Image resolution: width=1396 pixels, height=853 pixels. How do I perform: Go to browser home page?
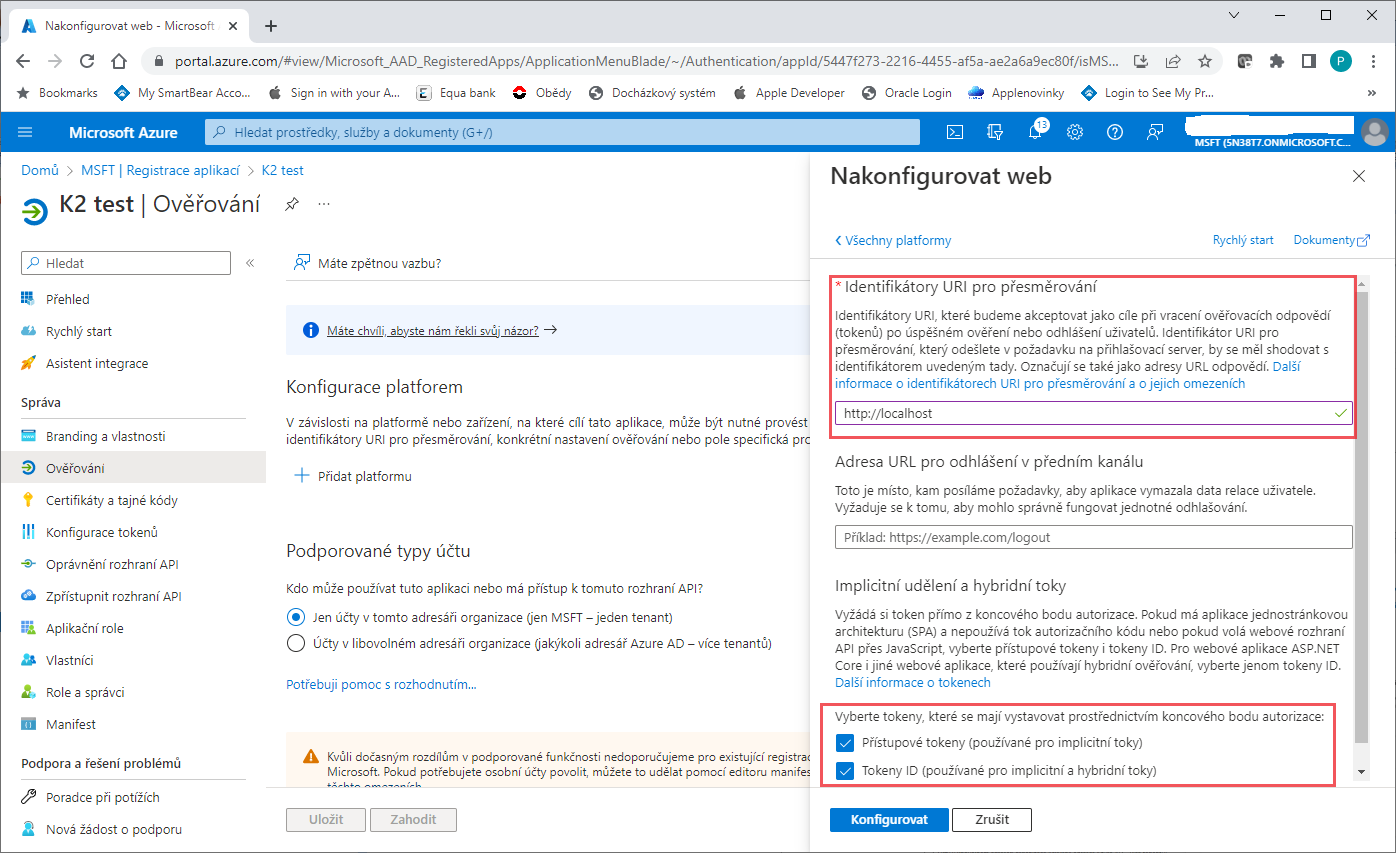pyautogui.click(x=119, y=61)
